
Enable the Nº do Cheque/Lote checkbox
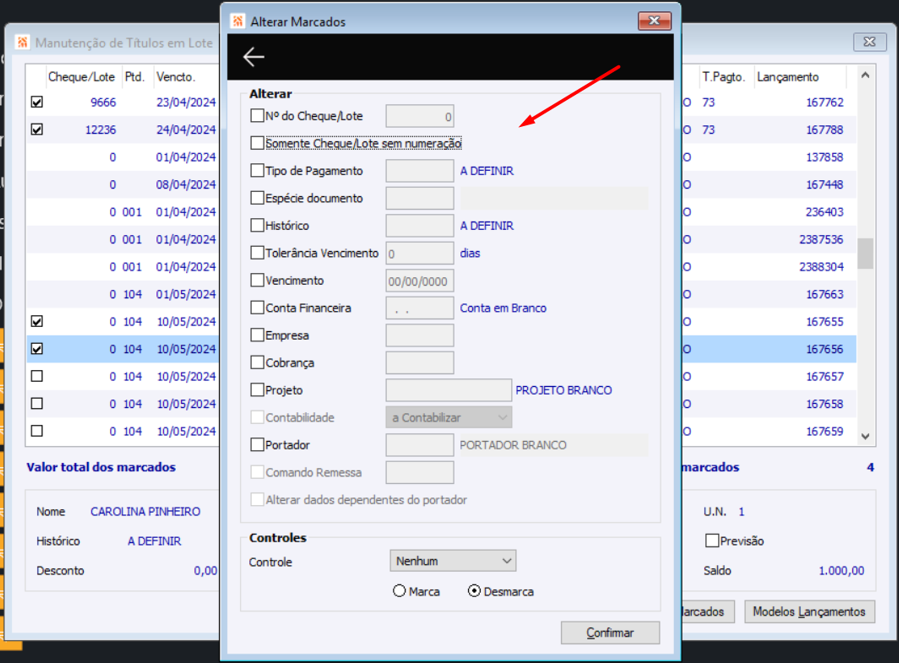[x=257, y=115]
